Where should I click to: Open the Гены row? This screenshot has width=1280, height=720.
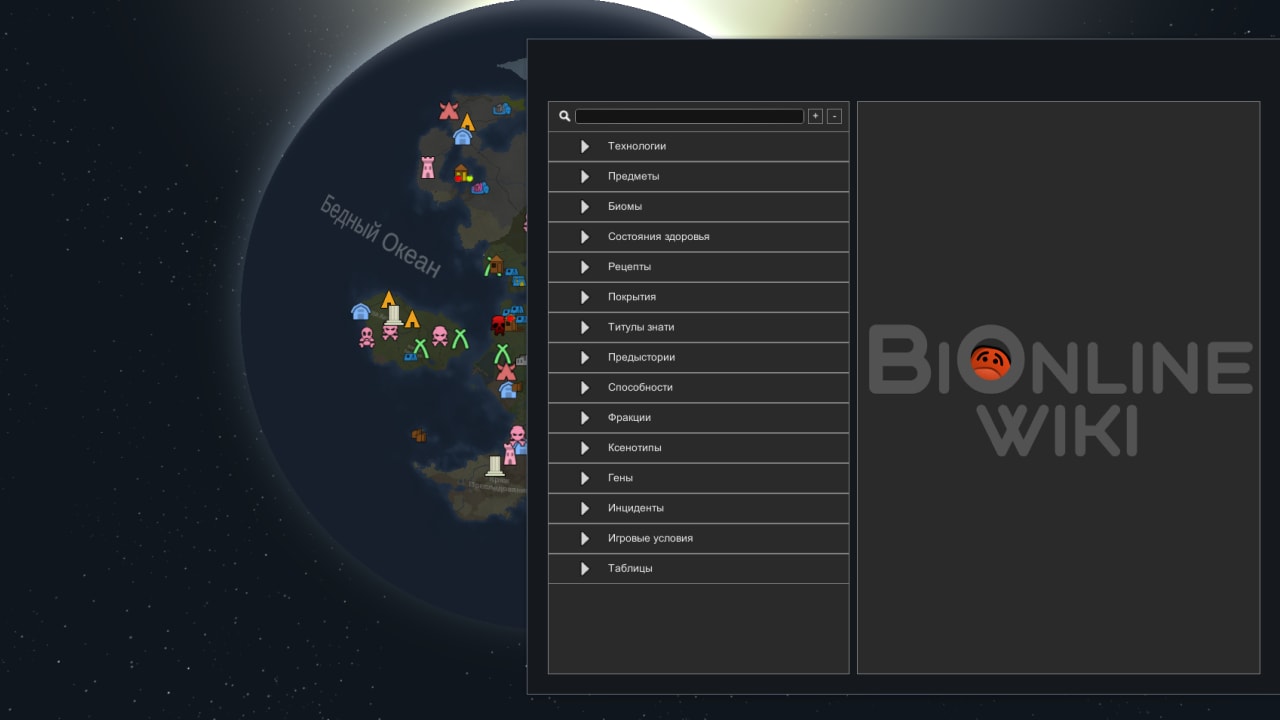698,478
